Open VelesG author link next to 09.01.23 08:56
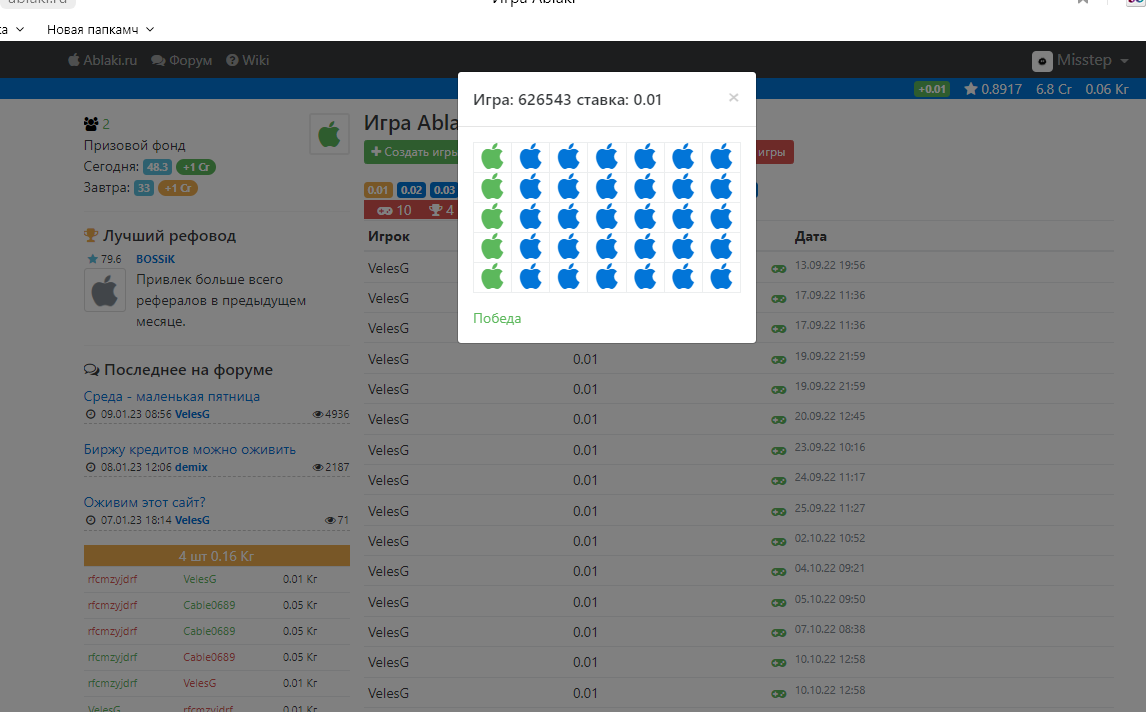Viewport: 1146px width, 712px height. 192,414
